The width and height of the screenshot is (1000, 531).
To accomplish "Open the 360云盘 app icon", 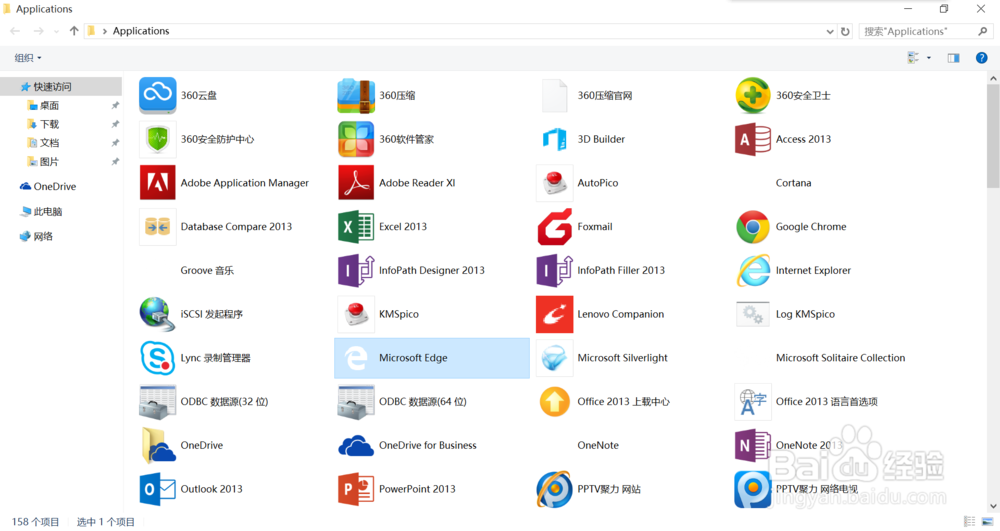I will 158,96.
